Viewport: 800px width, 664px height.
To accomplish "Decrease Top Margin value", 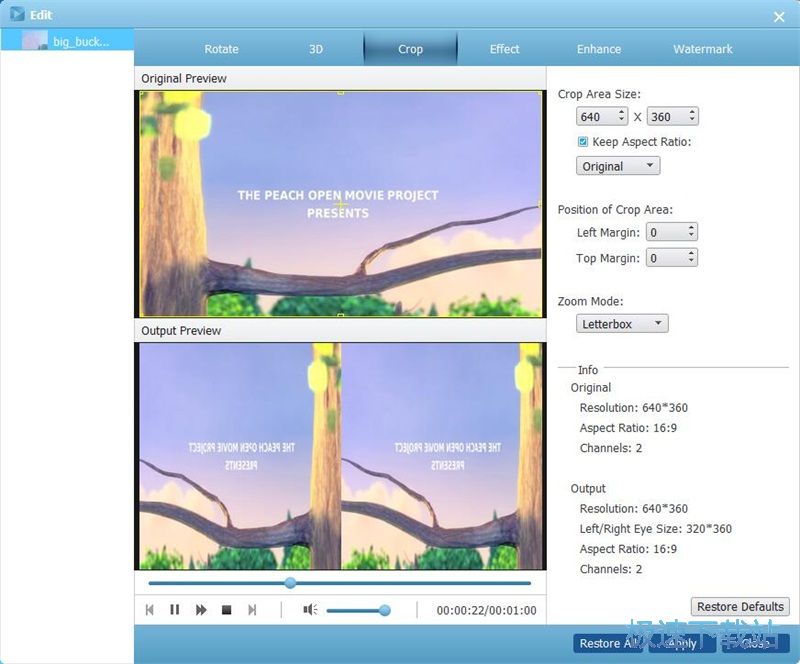I will click(691, 261).
